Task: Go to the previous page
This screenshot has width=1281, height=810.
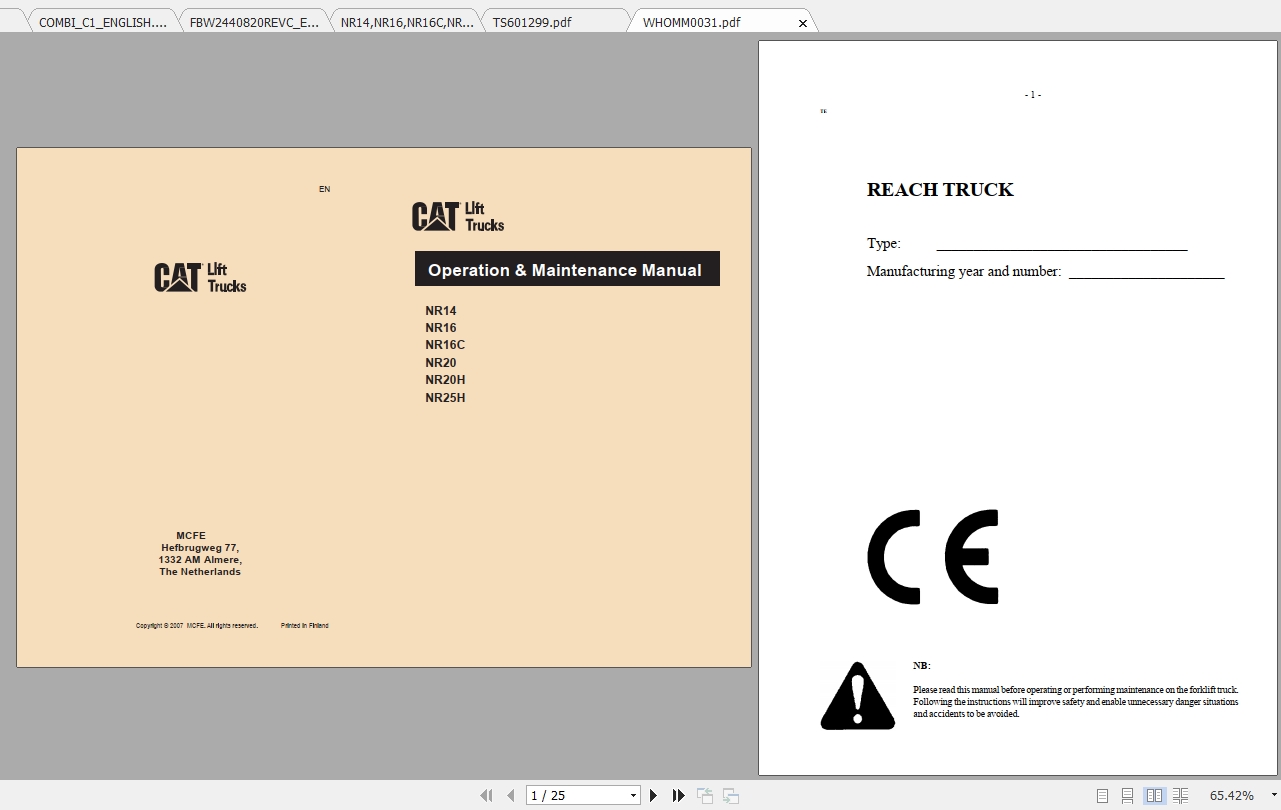Action: pos(511,796)
